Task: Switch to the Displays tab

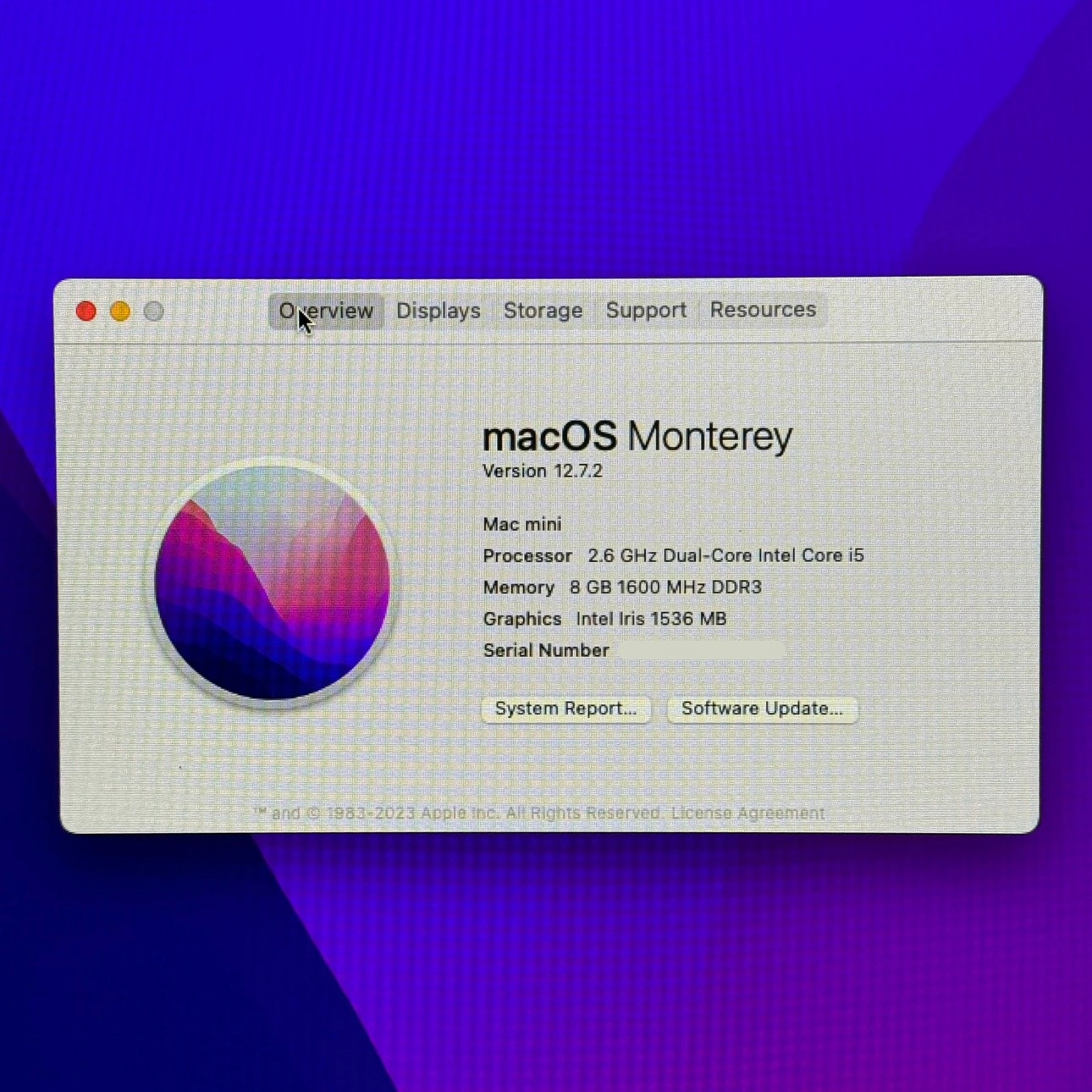Action: 438,311
